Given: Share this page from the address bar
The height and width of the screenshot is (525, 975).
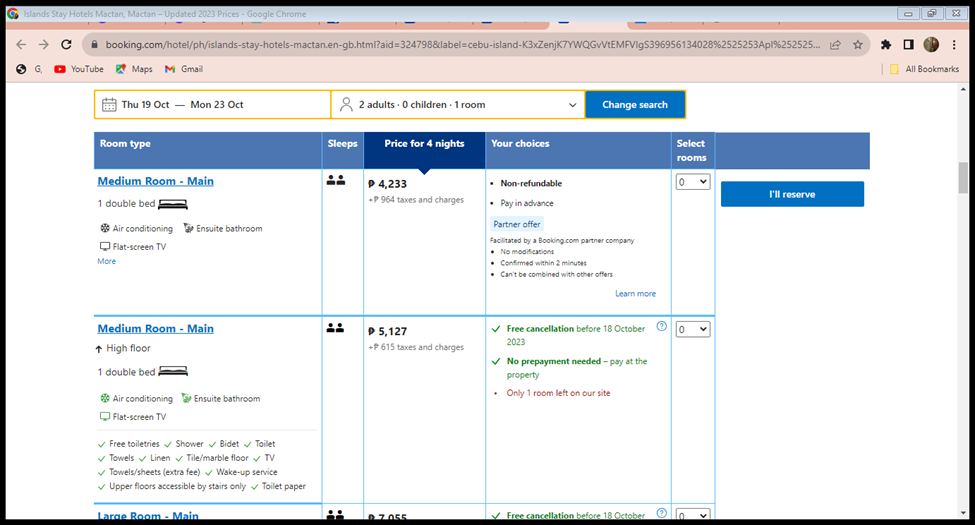Looking at the screenshot, I should [x=835, y=45].
